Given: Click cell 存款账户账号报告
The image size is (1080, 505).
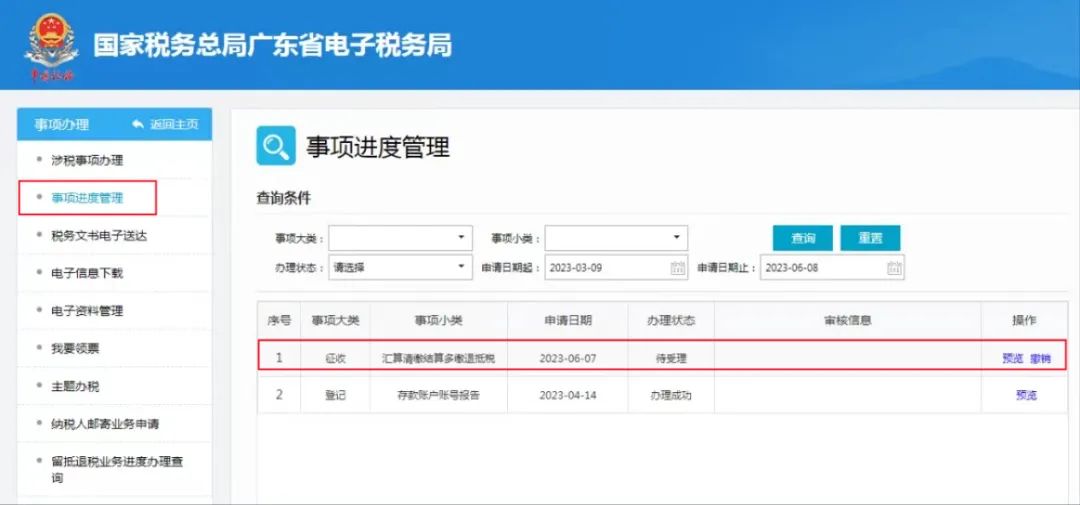Looking at the screenshot, I should [x=438, y=395].
